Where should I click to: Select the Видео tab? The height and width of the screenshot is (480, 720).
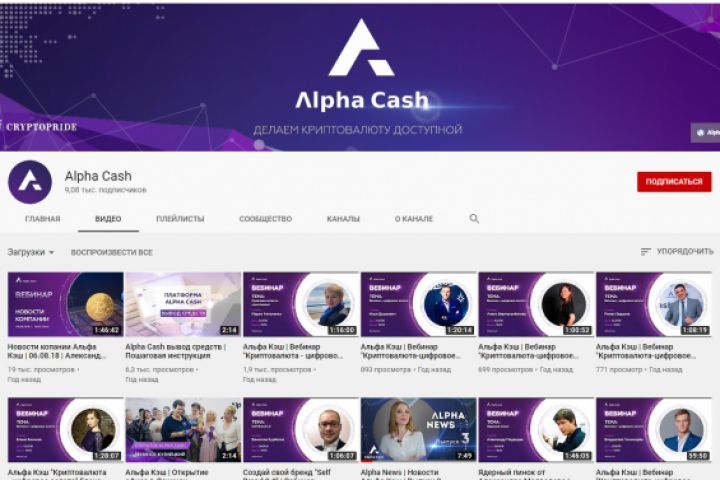[x=108, y=219]
